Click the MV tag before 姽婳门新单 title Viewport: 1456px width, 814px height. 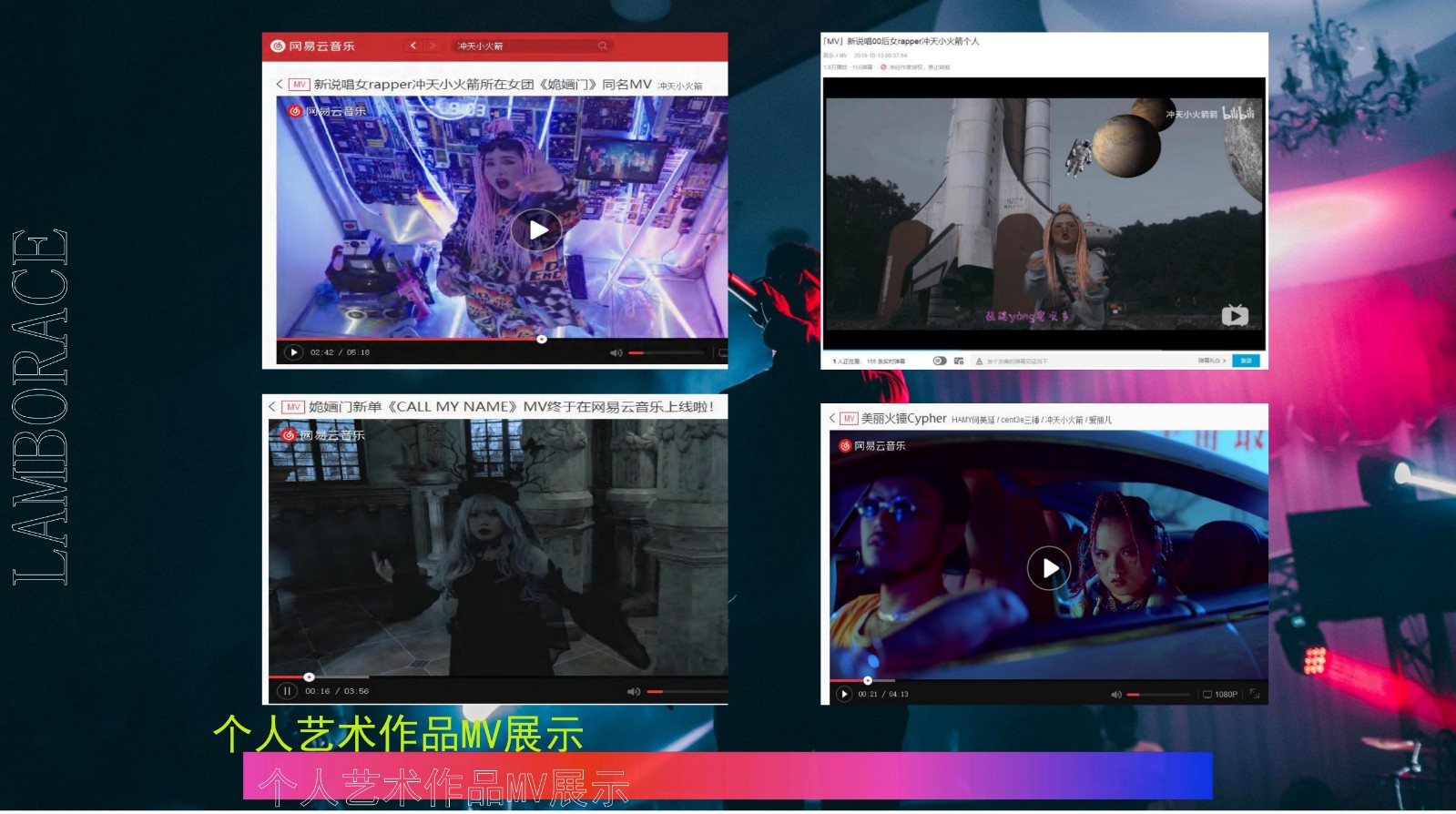pos(292,407)
